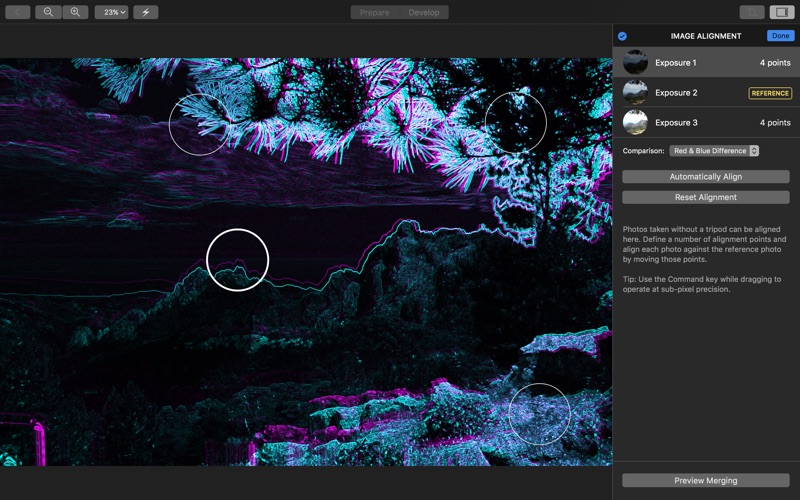This screenshot has width=800, height=500.
Task: Open the 23% zoom level dropdown
Action: tap(111, 12)
